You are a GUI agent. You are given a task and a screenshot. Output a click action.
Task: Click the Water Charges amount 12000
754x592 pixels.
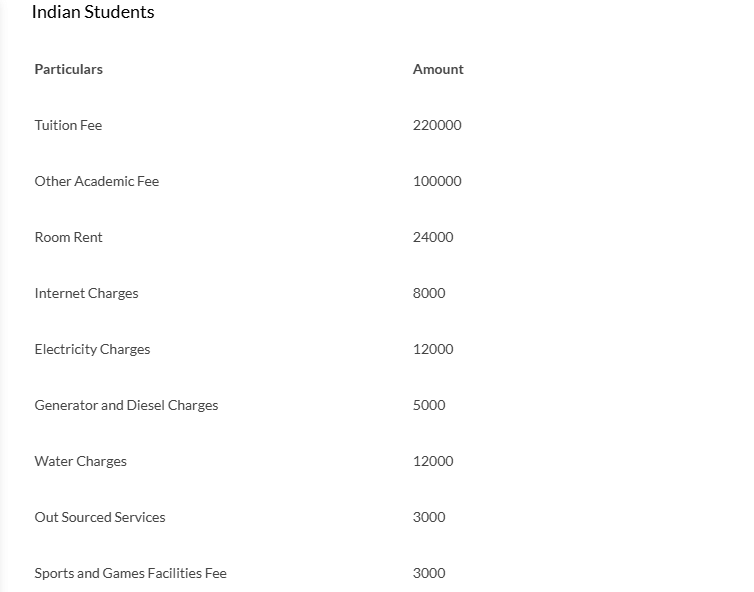pyautogui.click(x=433, y=461)
